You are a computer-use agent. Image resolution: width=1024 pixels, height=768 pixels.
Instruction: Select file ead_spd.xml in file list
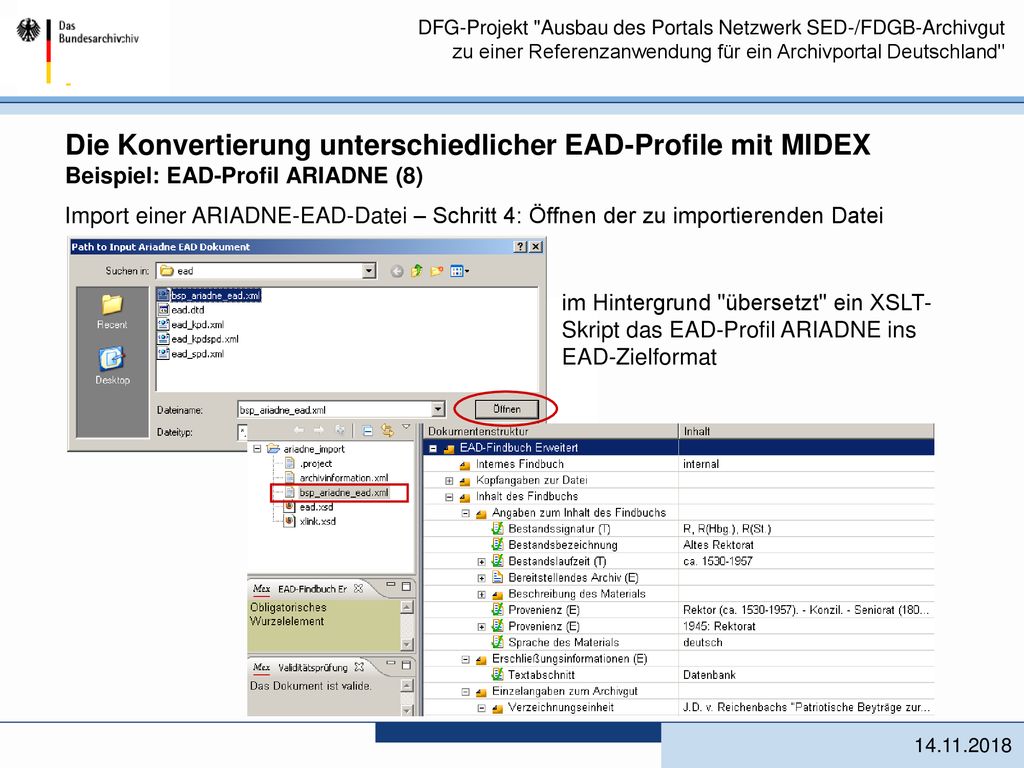(x=191, y=353)
